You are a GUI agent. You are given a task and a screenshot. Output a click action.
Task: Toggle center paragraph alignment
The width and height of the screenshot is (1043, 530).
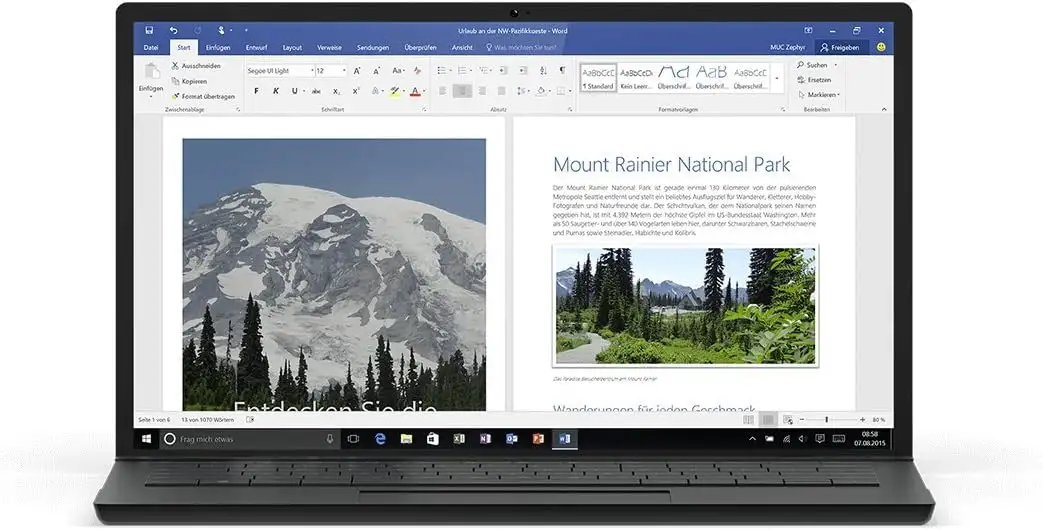point(461,91)
